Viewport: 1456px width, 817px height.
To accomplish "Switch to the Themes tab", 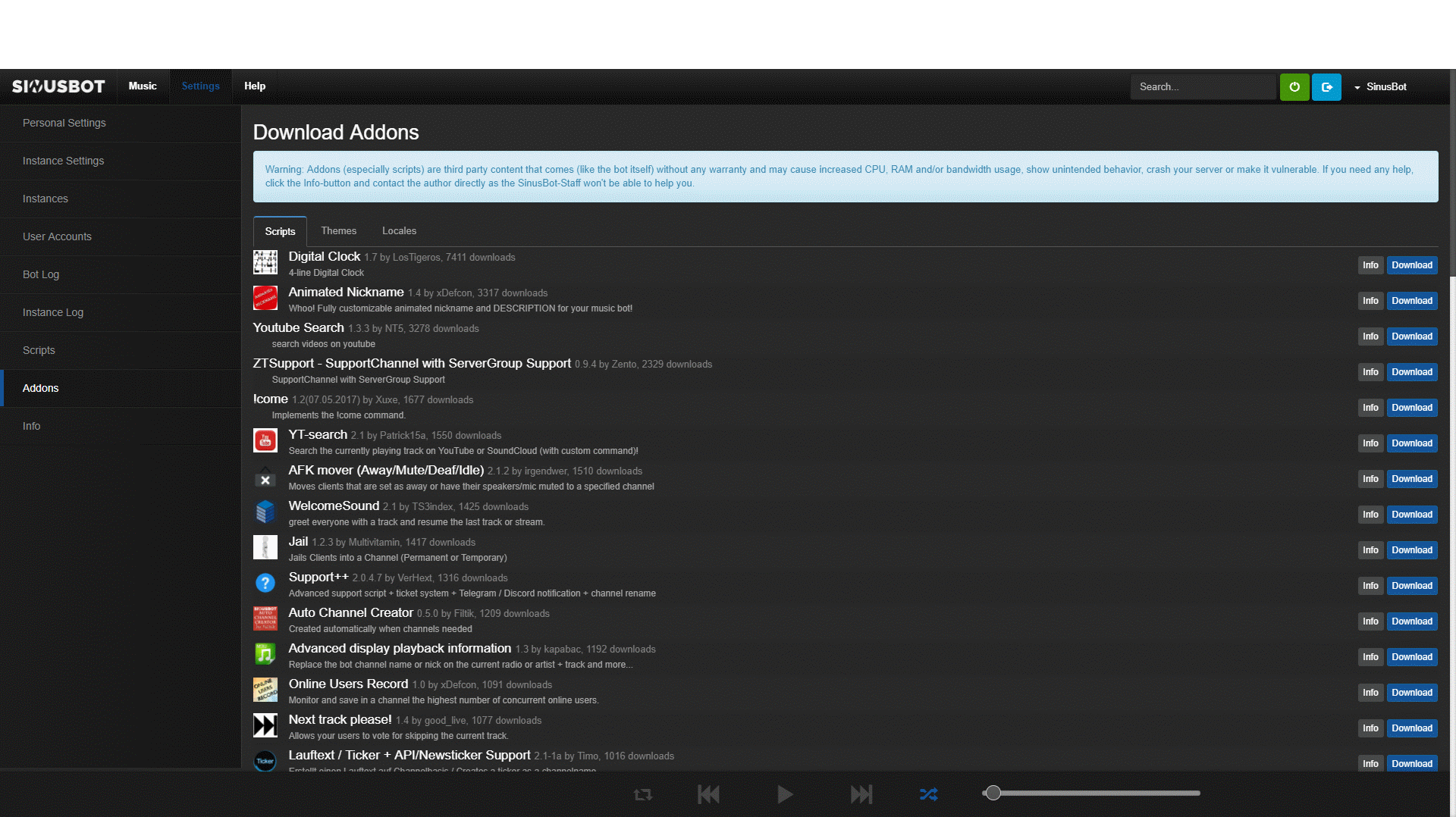I will click(338, 231).
